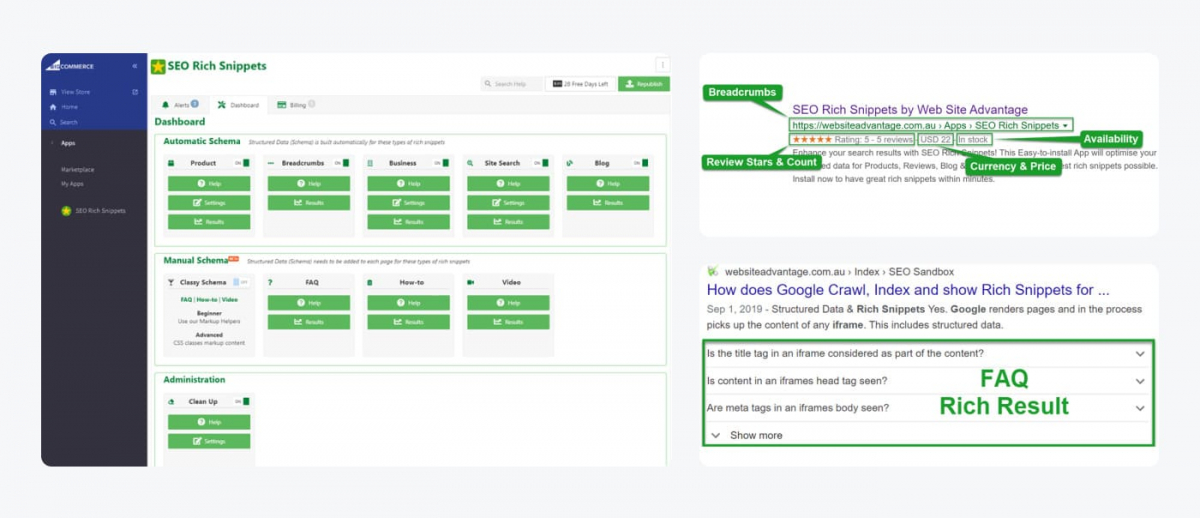
Task: Switch to the Billing tab
Action: 296,104
